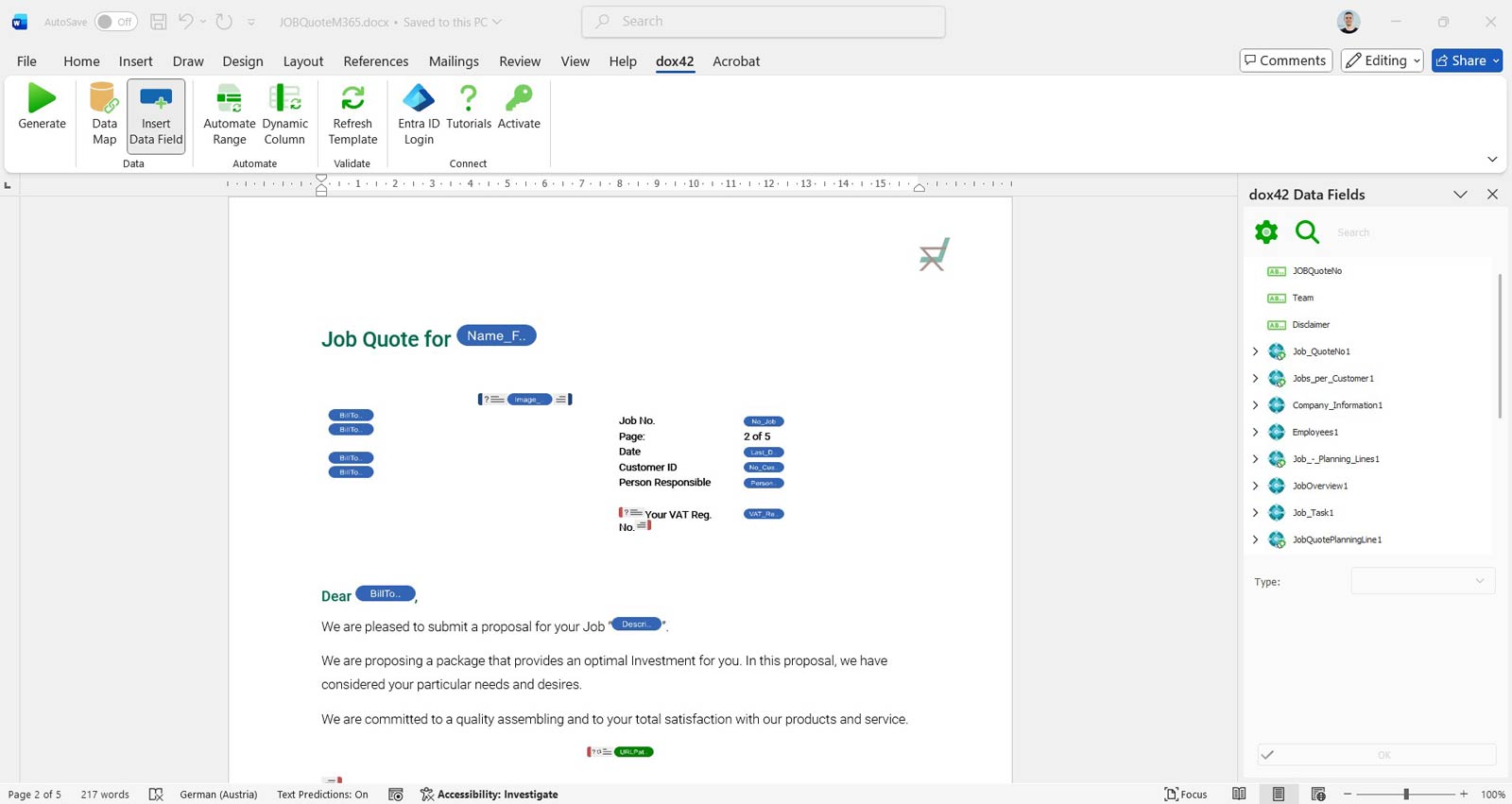Click the Activate key icon

tap(519, 98)
